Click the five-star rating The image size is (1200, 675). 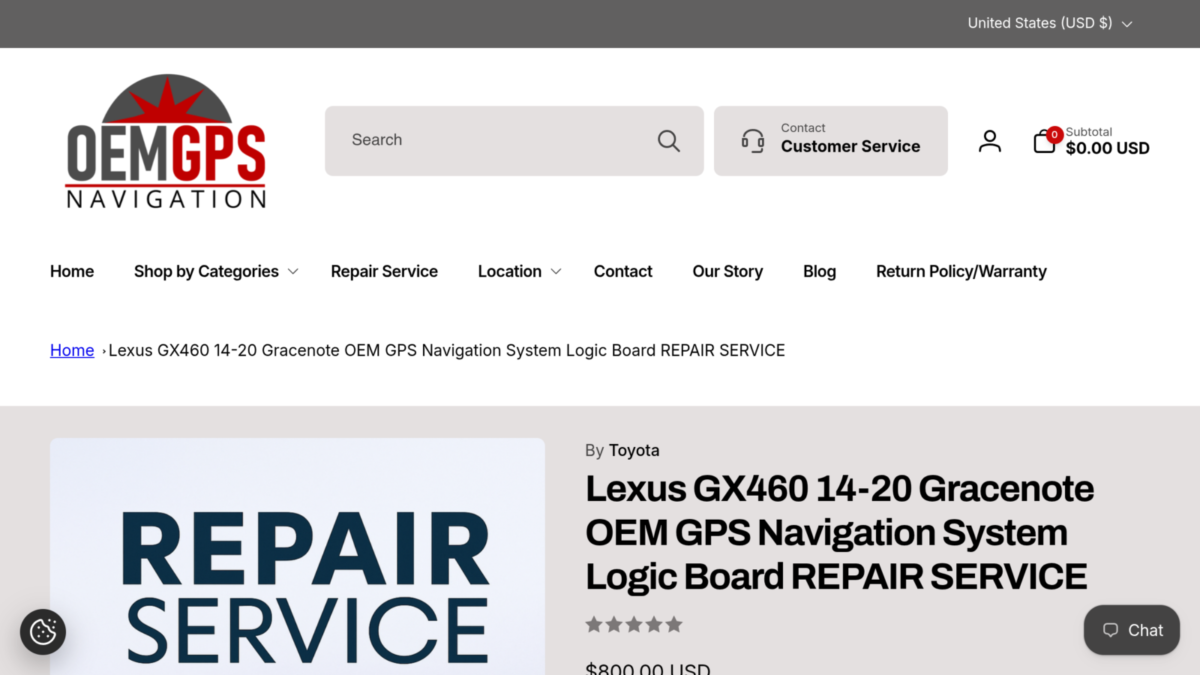[634, 625]
